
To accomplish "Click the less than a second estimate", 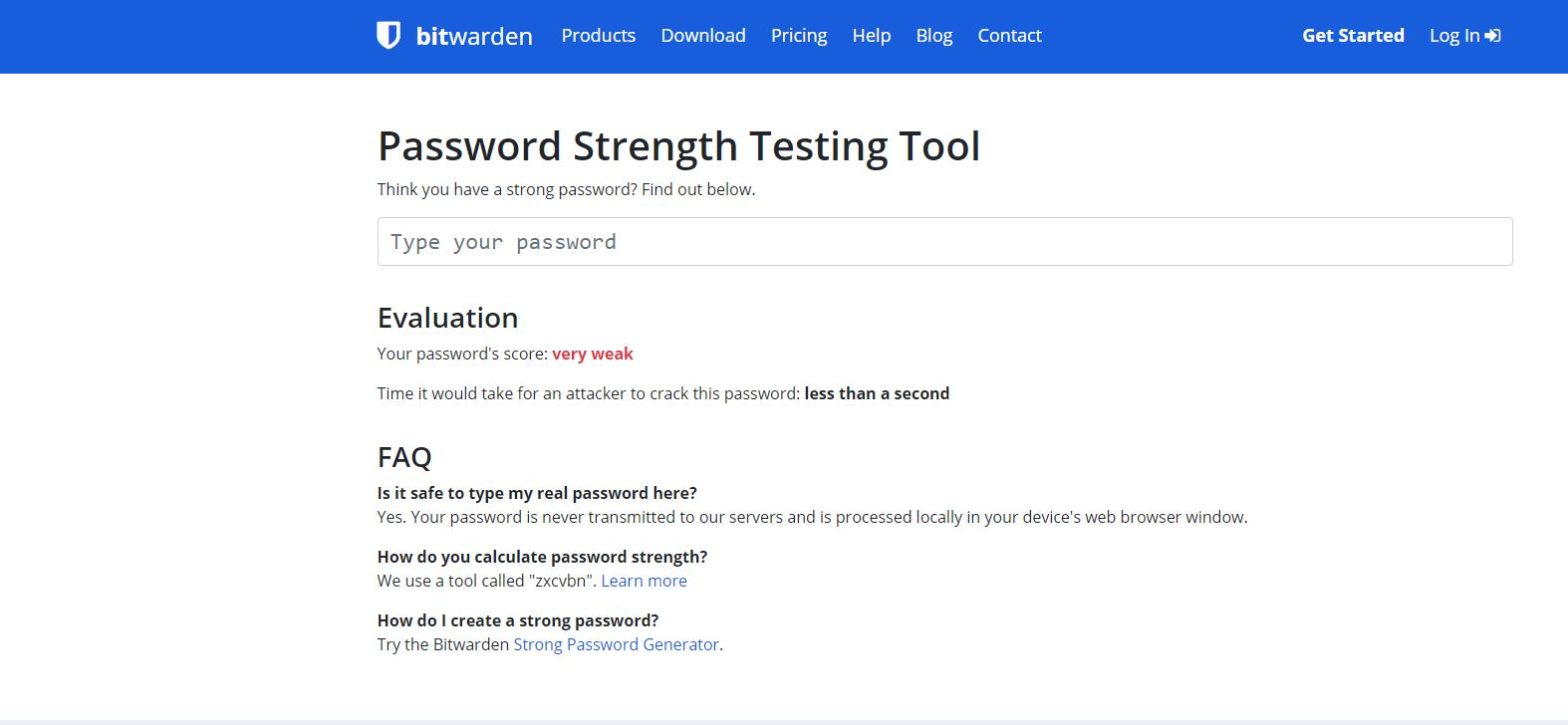I will coord(877,393).
